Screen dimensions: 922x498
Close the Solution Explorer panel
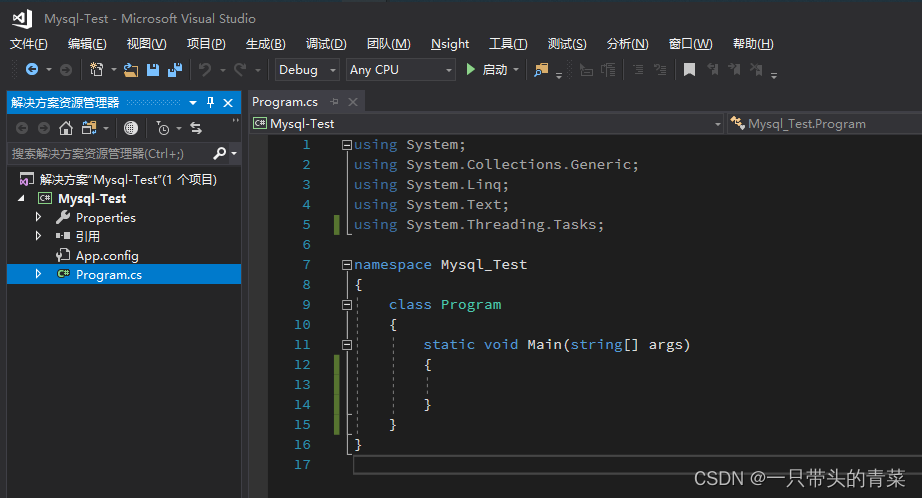(228, 103)
